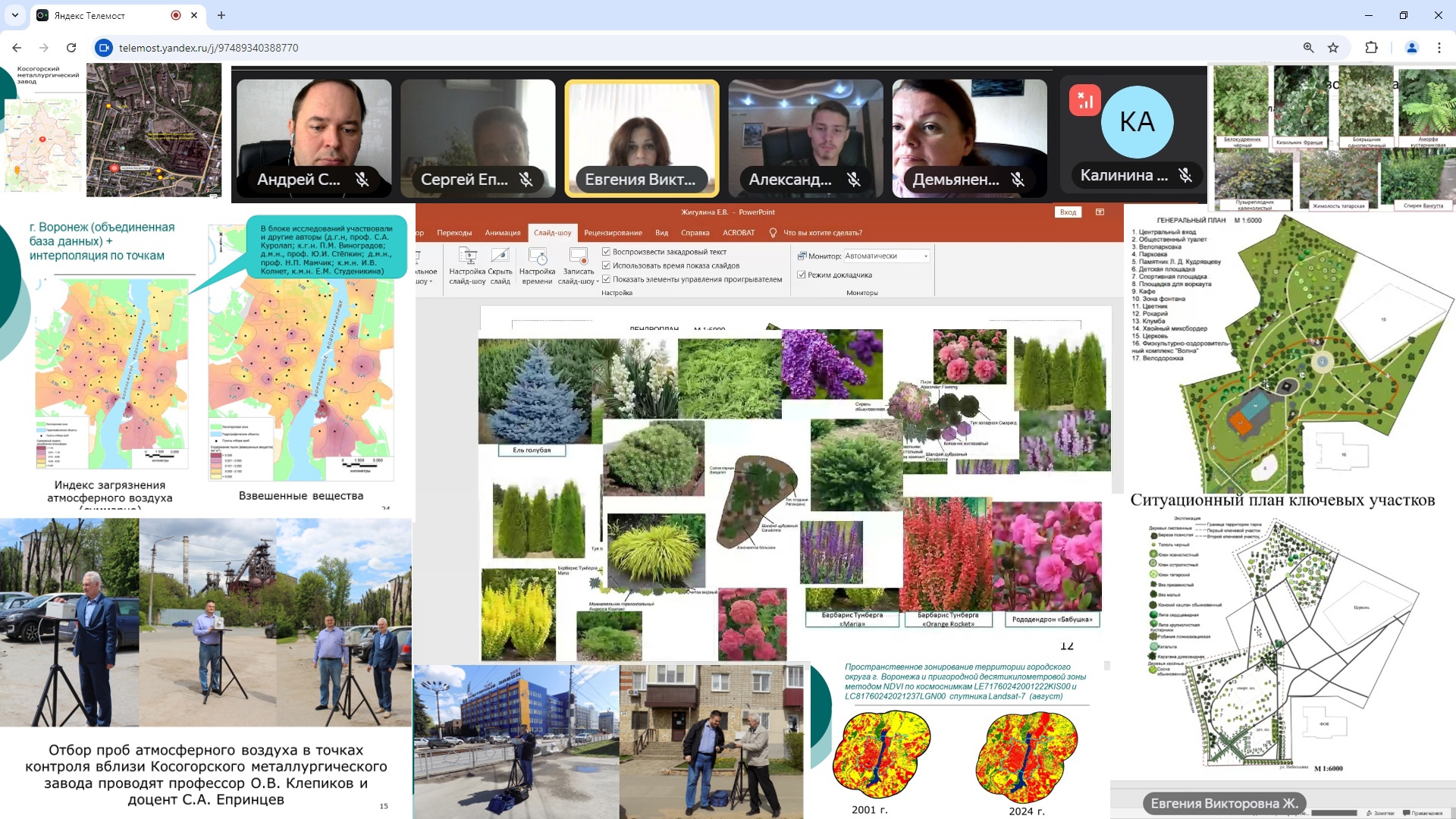Click the 'Рододендрон «Бабушка»' label
The height and width of the screenshot is (819, 1456).
[x=1053, y=620]
